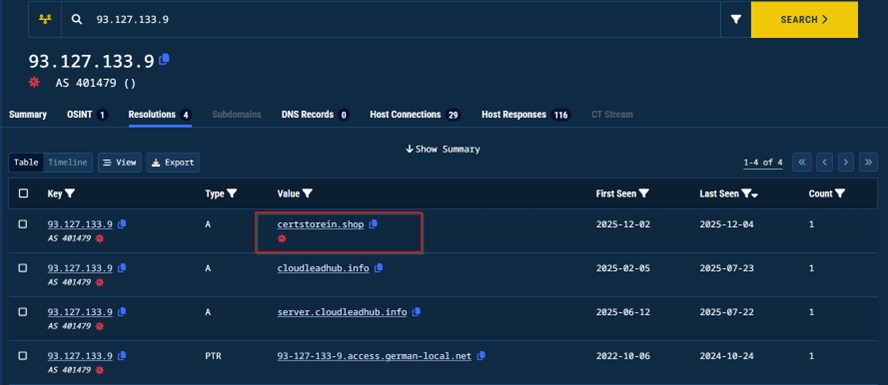Go to the previous results page
Screen dimensions: 888x385
[824, 162]
